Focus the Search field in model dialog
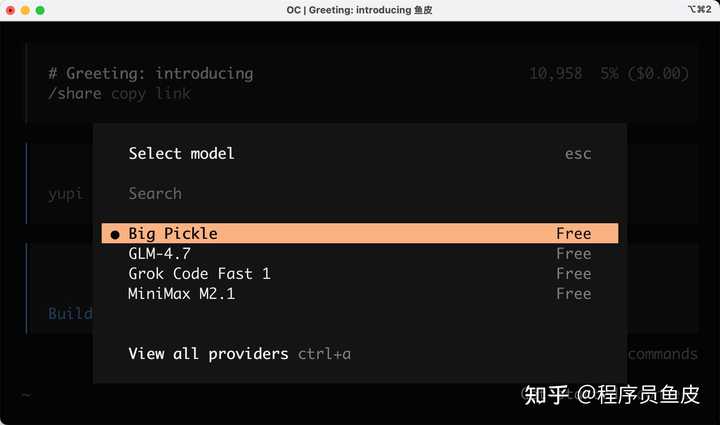Image resolution: width=720 pixels, height=425 pixels. [155, 193]
